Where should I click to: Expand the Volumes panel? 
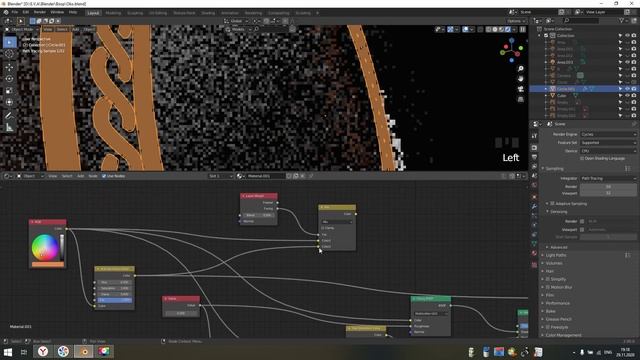(554, 263)
